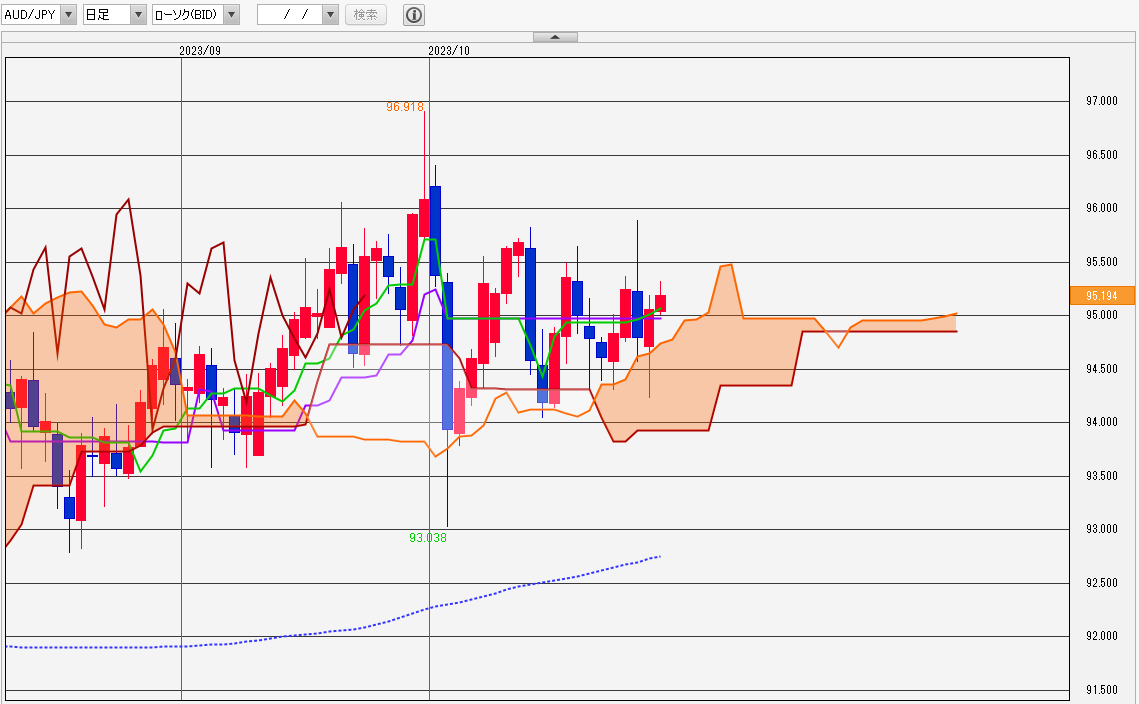This screenshot has width=1139, height=704.
Task: Collapse the toolbar with the up-arrow handle
Action: click(x=555, y=36)
